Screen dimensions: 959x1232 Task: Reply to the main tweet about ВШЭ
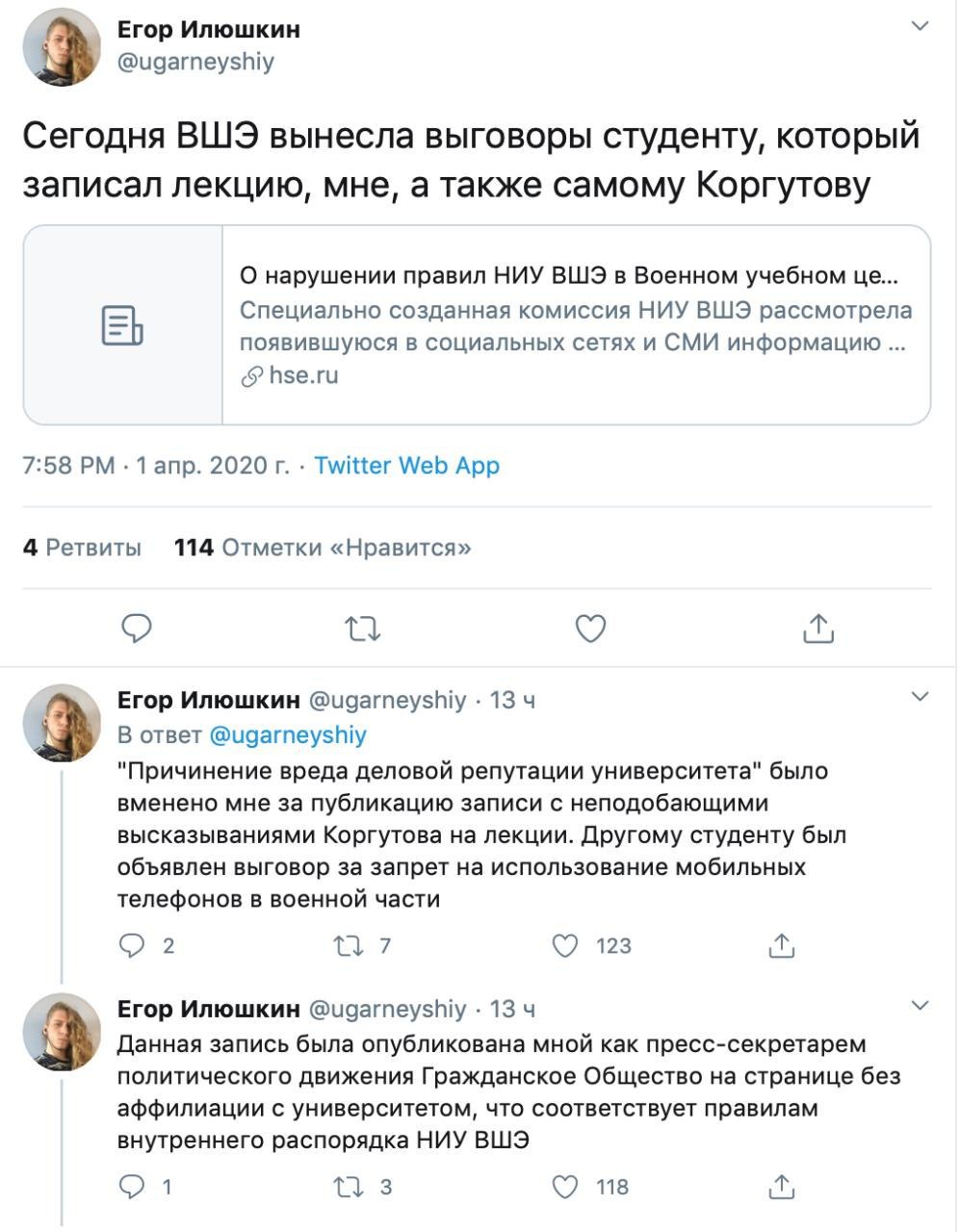point(137,629)
